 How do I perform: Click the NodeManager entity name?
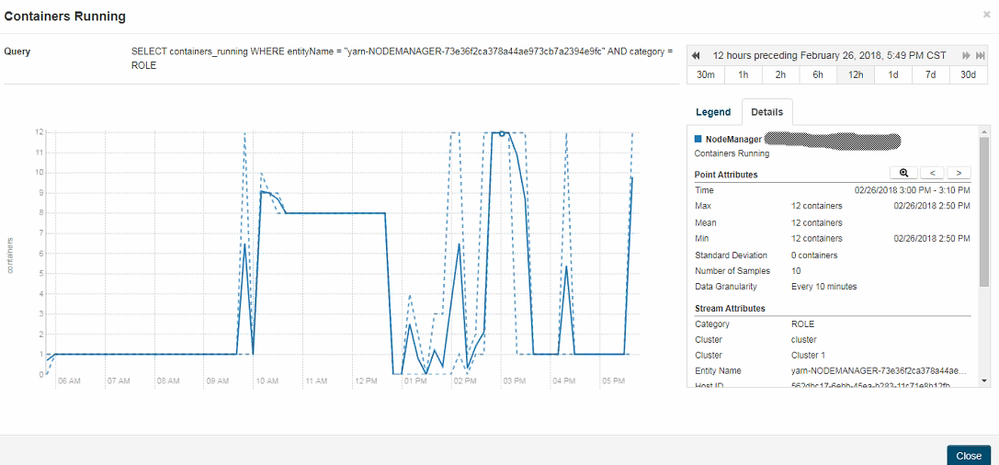pos(733,139)
